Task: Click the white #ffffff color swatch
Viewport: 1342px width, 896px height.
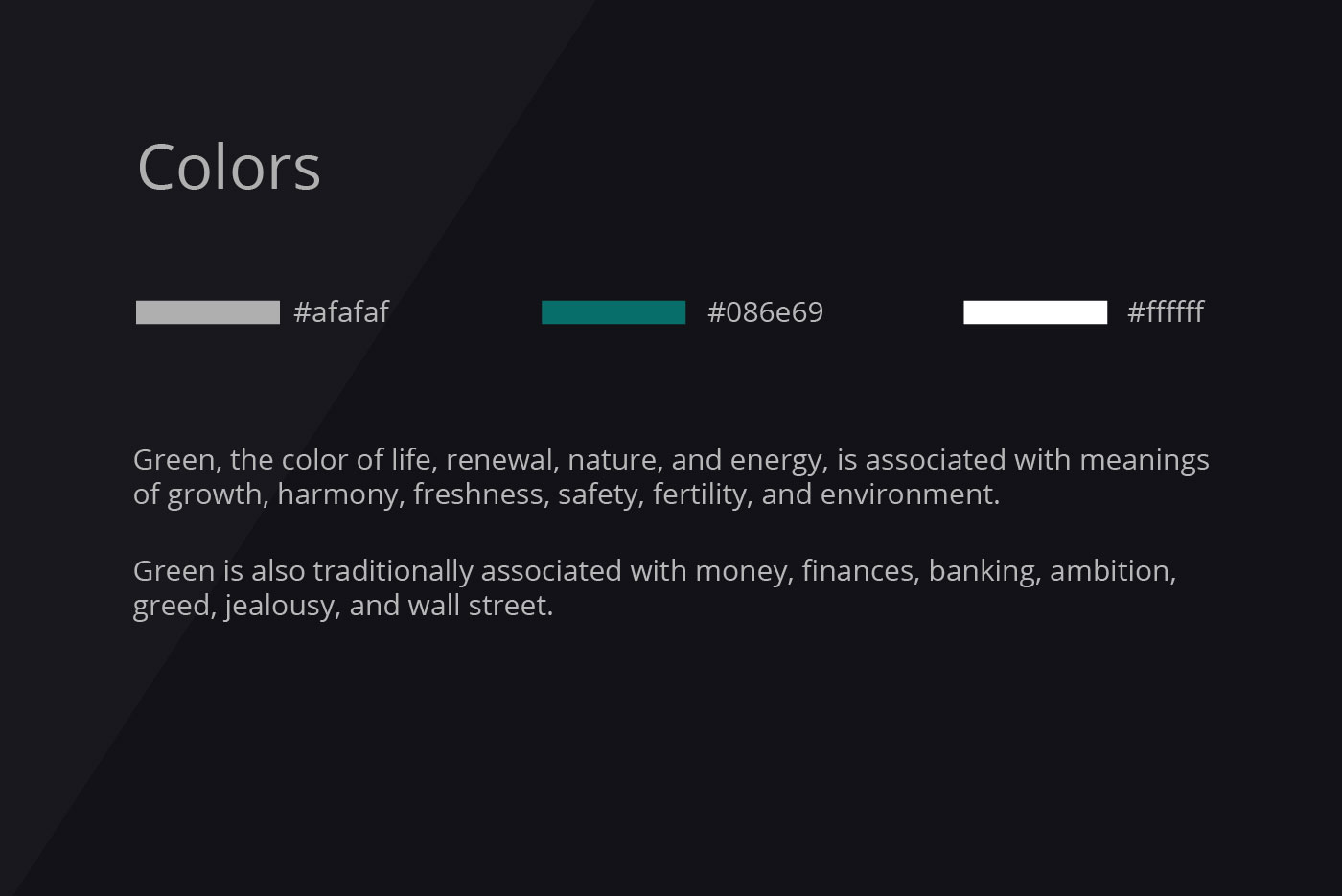Action: 1035,312
